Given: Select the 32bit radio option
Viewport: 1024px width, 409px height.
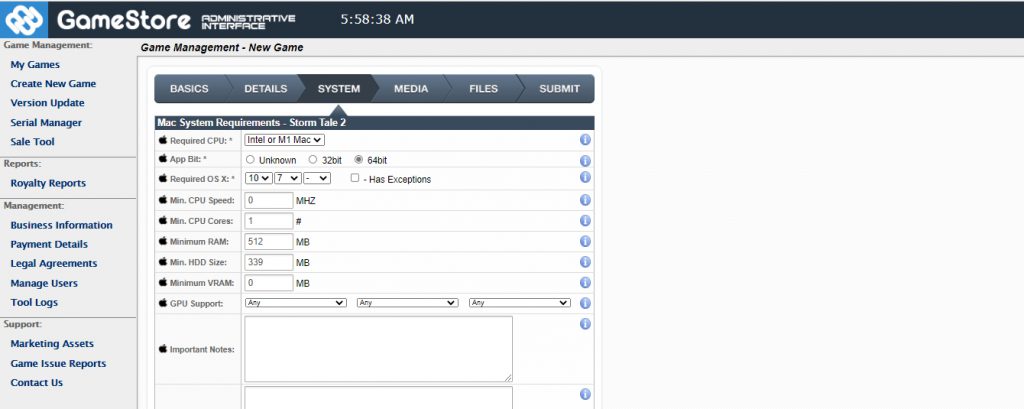Looking at the screenshot, I should pyautogui.click(x=313, y=160).
